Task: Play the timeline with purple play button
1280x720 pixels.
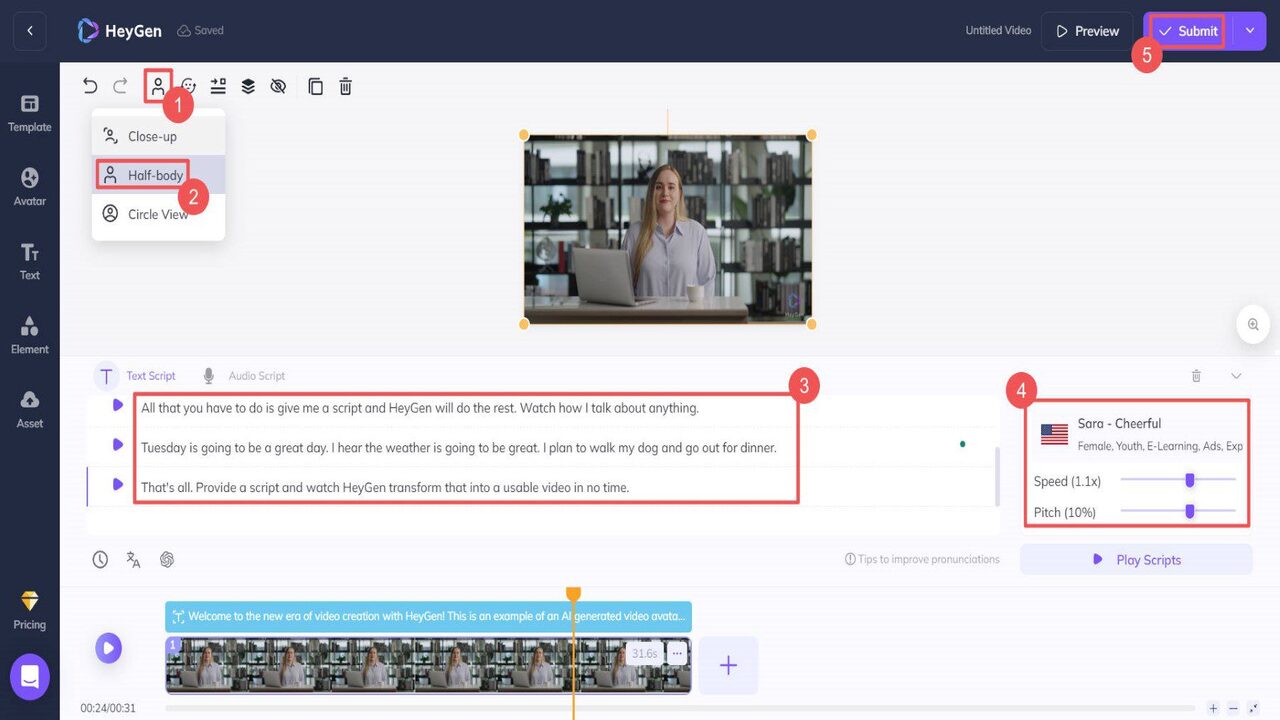Action: pyautogui.click(x=109, y=648)
